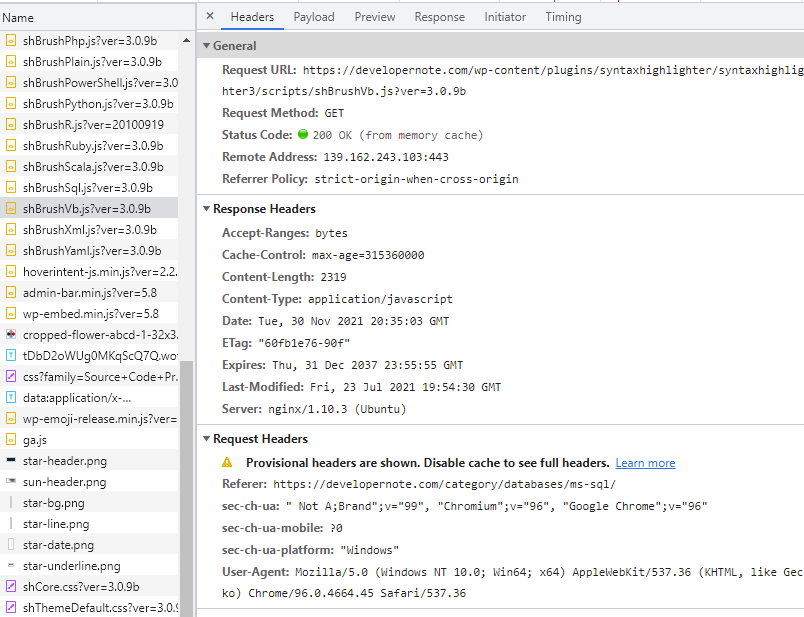Image resolution: width=804 pixels, height=617 pixels.
Task: Click the Referer URL value
Action: (x=444, y=484)
